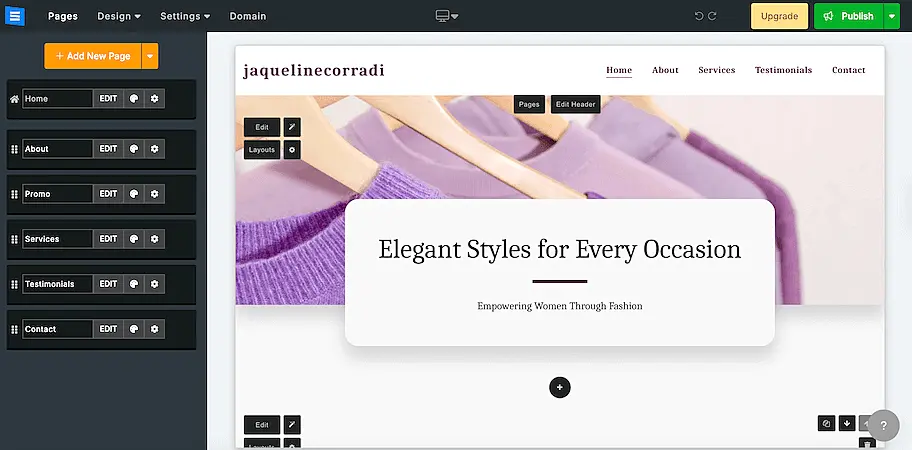Open the device preview dropdown
The height and width of the screenshot is (450, 912).
tap(447, 16)
